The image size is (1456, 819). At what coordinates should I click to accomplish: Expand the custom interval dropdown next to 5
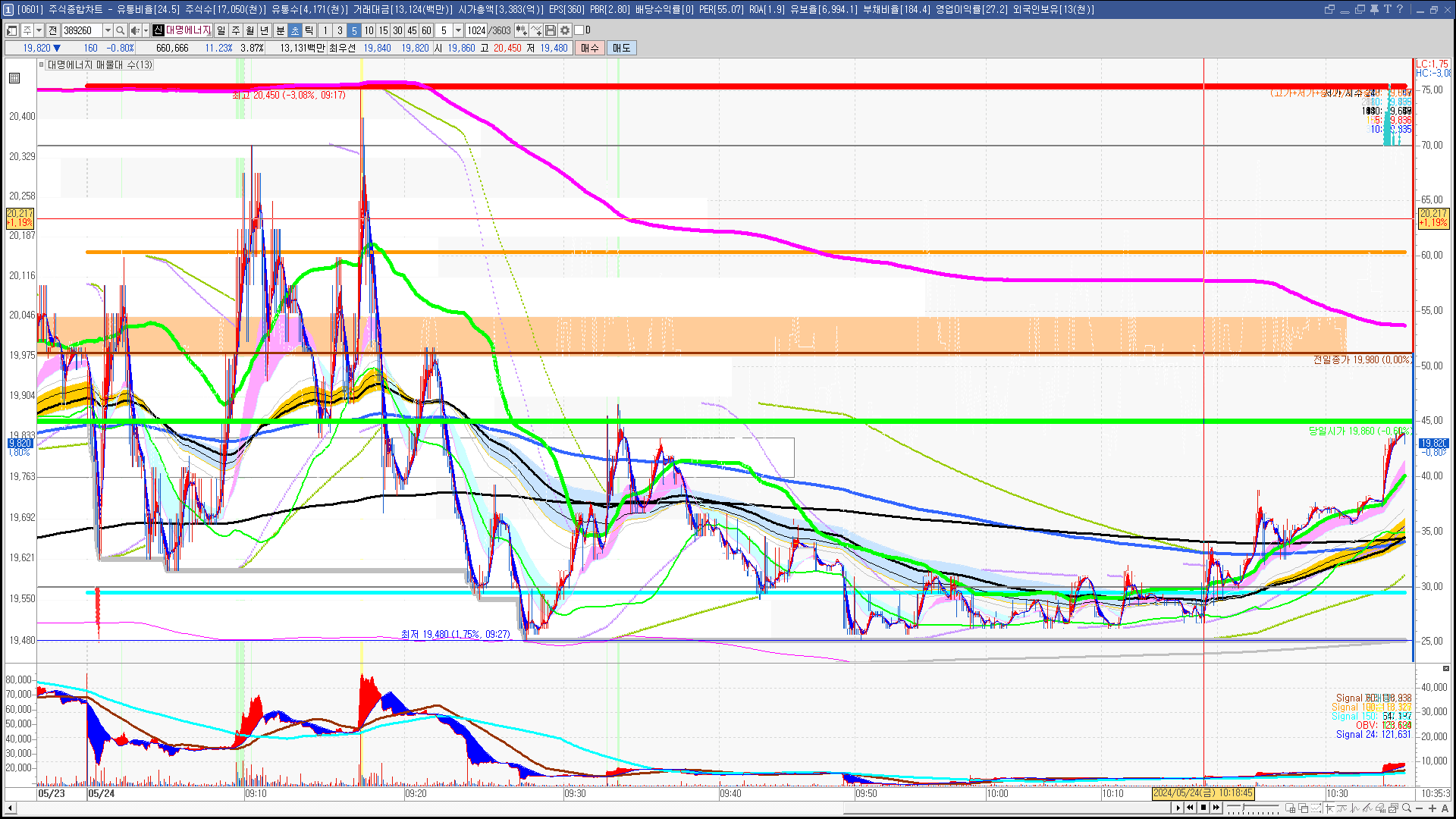[x=458, y=30]
